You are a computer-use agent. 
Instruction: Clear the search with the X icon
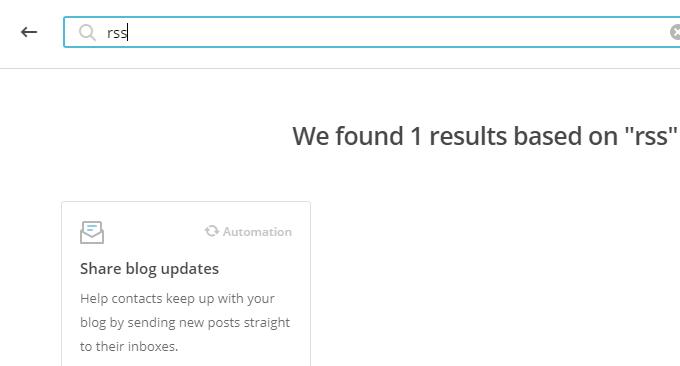[675, 33]
